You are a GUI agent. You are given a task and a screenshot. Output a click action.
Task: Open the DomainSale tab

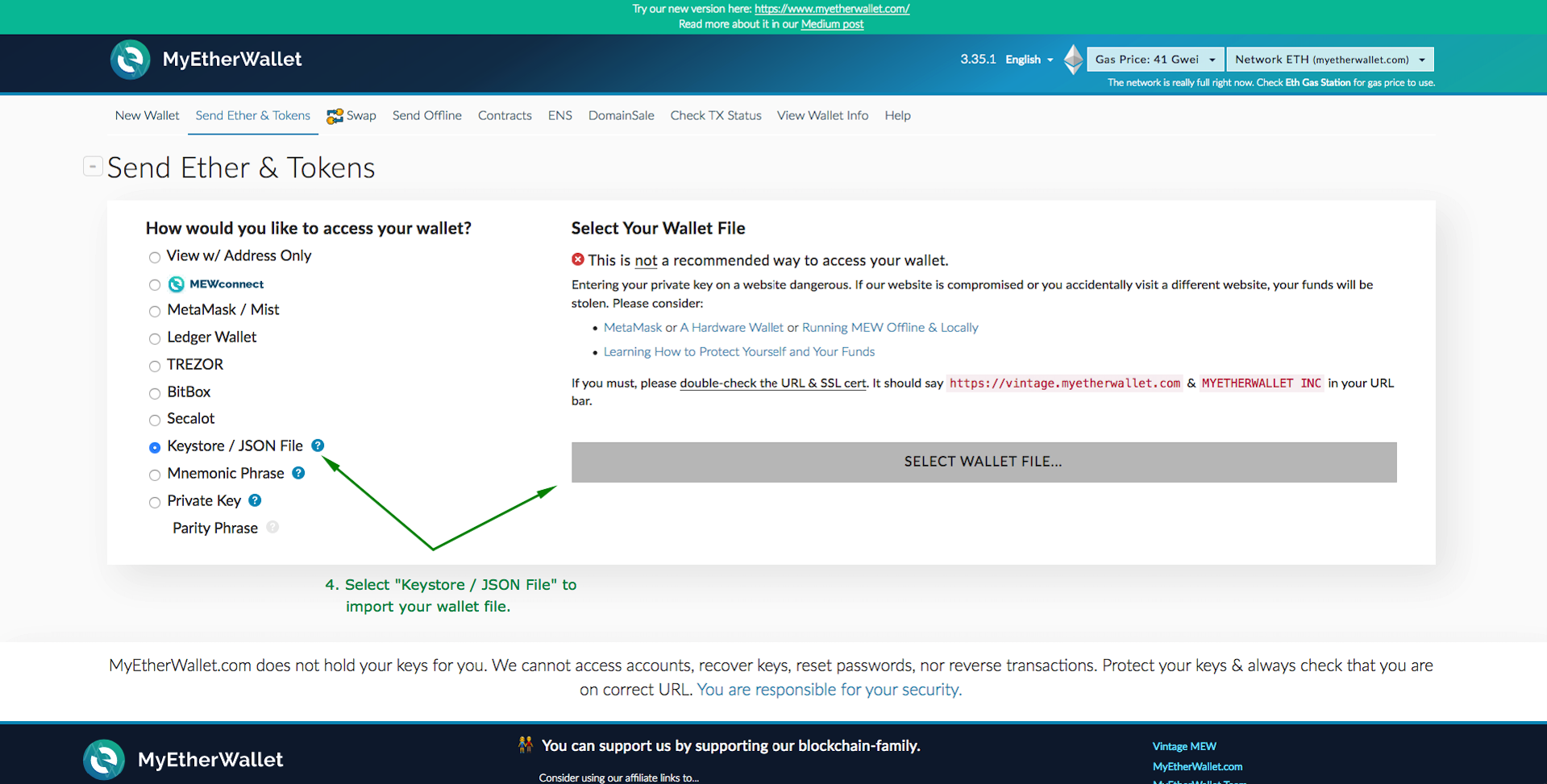tap(622, 115)
